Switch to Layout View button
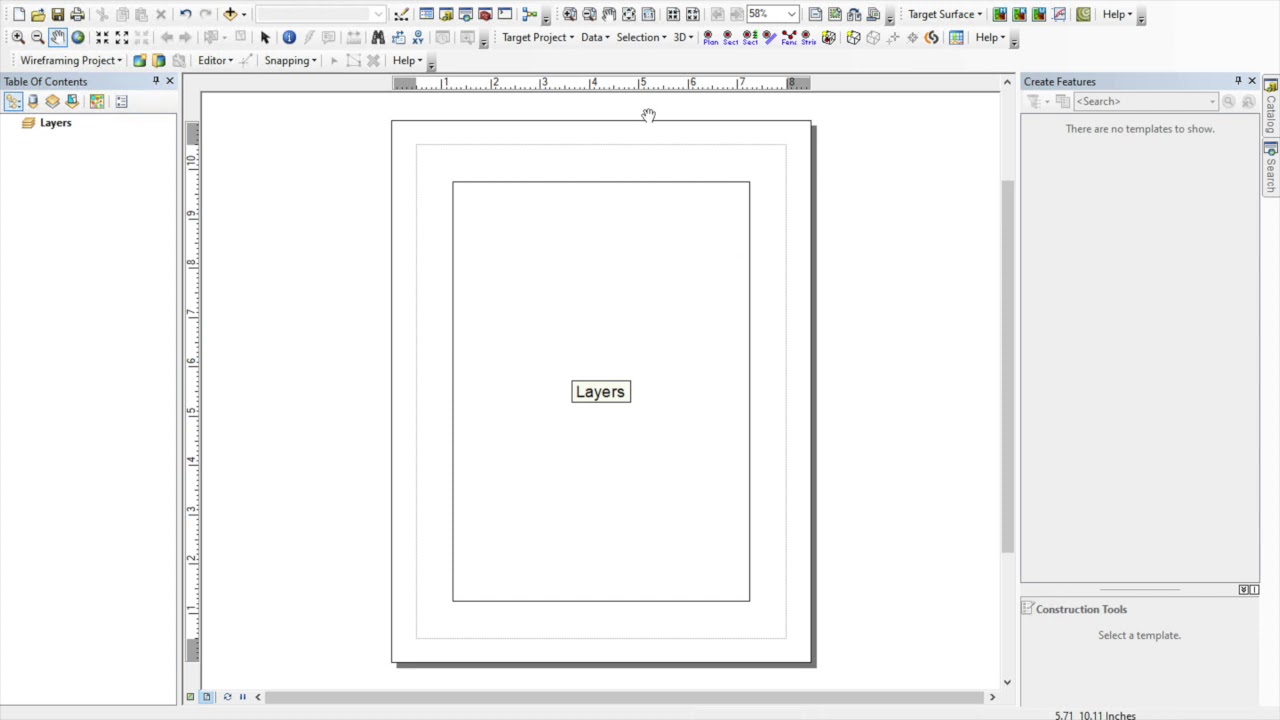Image resolution: width=1280 pixels, height=720 pixels. 207,697
